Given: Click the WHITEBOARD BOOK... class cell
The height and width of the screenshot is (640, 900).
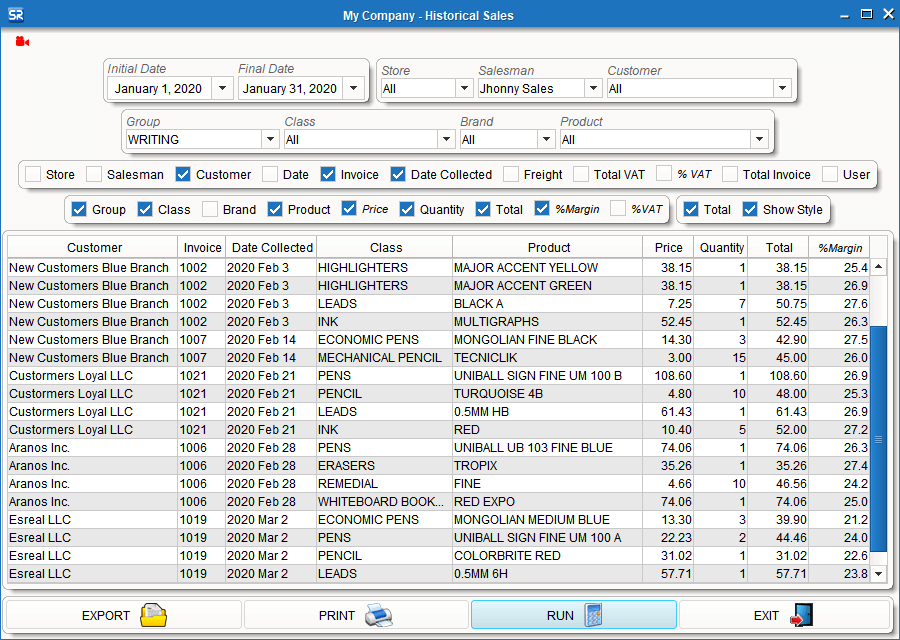Looking at the screenshot, I should point(385,502).
